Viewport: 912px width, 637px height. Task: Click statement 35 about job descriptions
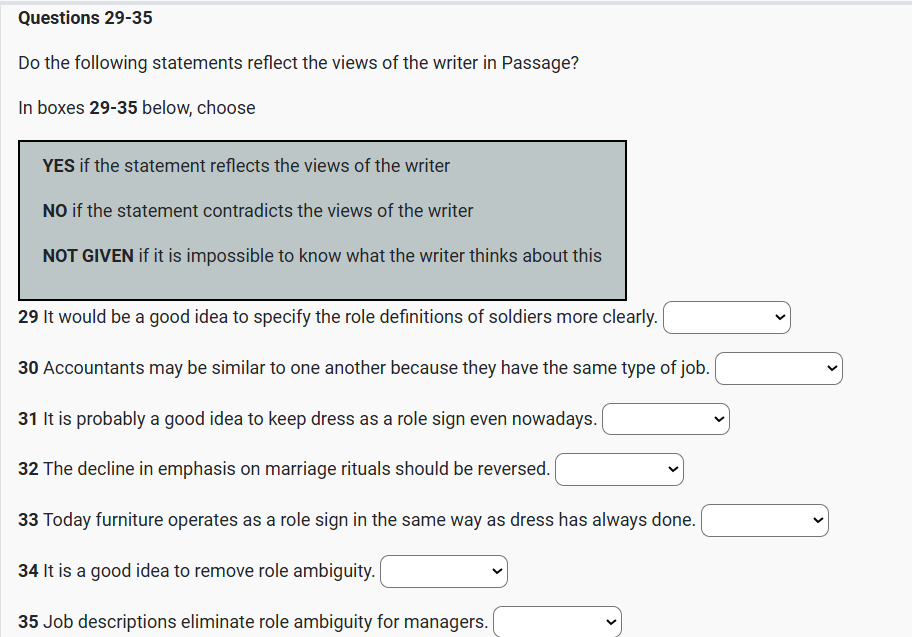[x=253, y=622]
